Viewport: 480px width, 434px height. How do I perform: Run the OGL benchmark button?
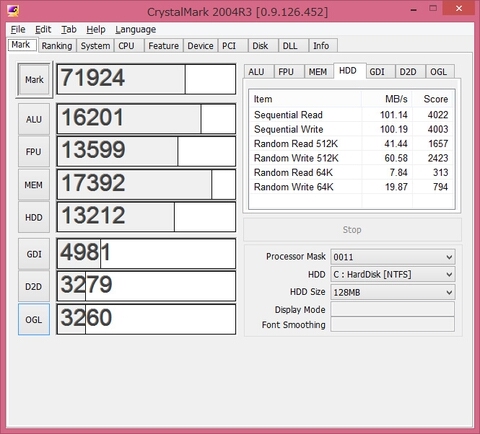pos(34,319)
